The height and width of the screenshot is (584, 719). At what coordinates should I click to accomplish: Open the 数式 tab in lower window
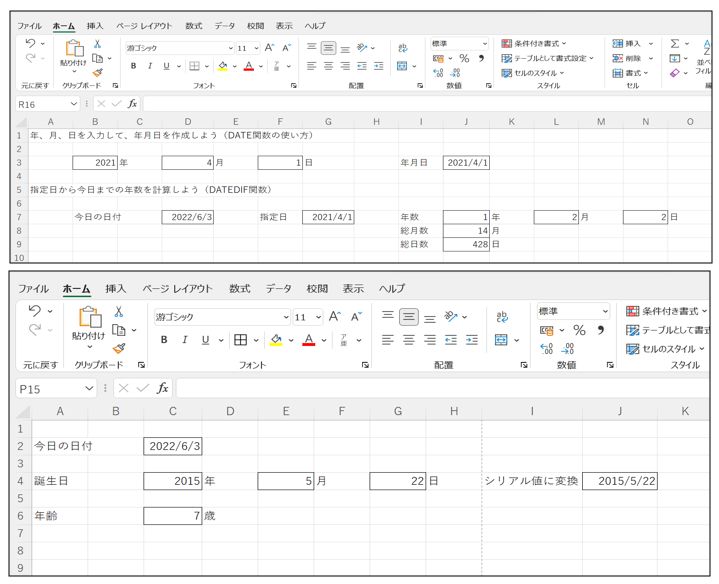[x=240, y=289]
